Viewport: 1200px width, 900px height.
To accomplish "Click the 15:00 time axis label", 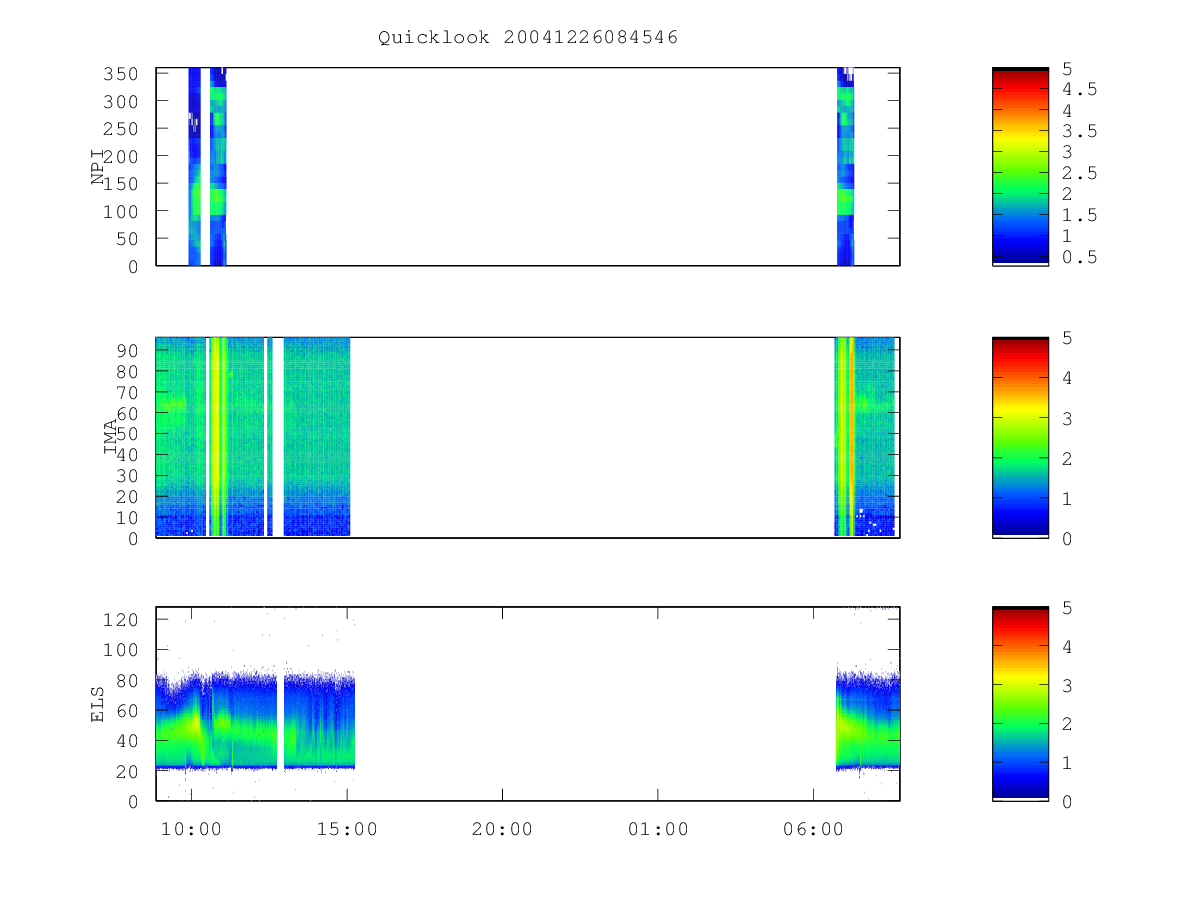I will click(346, 829).
